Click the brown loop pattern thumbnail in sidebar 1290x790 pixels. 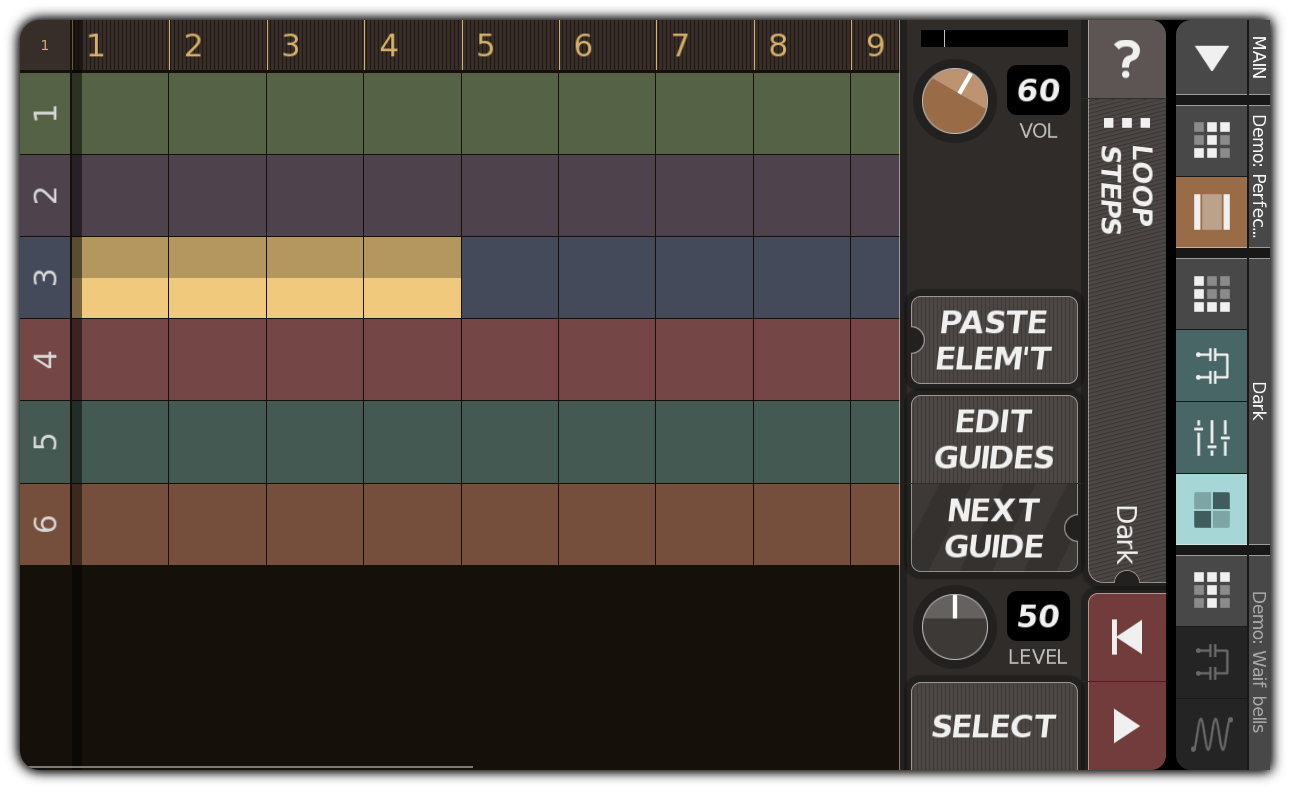pos(1212,211)
